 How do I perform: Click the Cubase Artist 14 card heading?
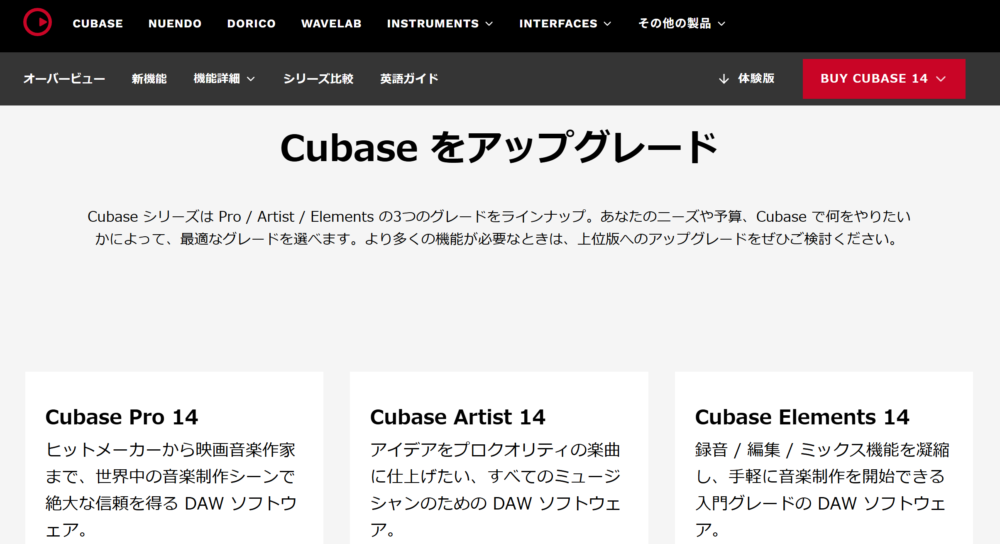[x=458, y=416]
